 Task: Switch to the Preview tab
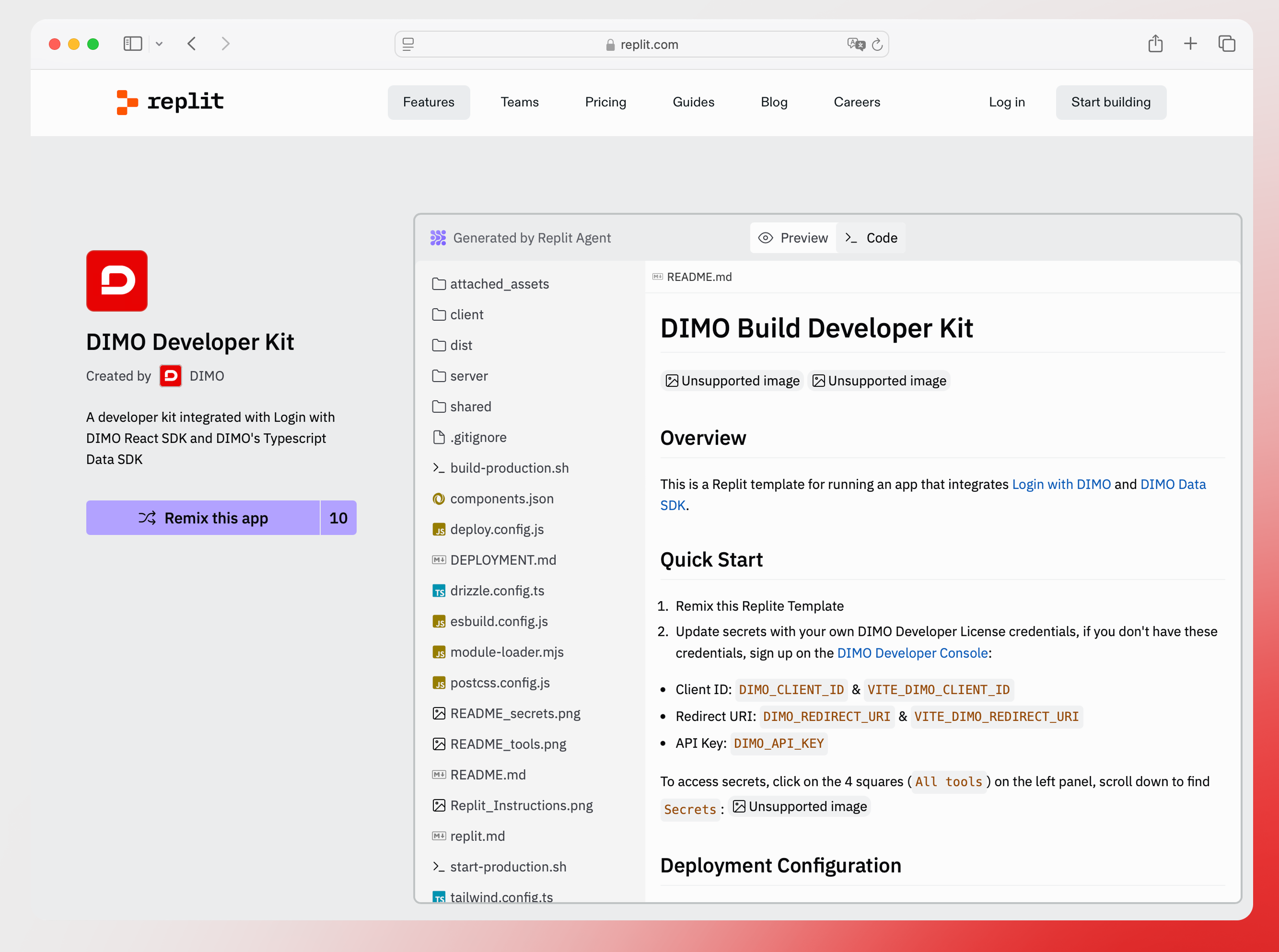coord(793,237)
